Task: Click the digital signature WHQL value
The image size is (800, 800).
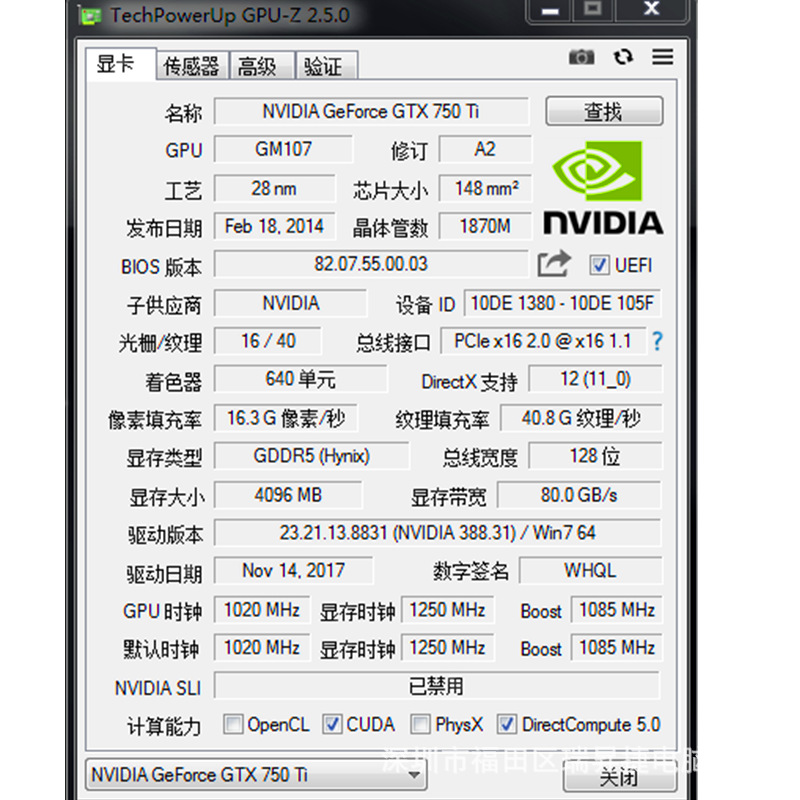Action: 590,570
